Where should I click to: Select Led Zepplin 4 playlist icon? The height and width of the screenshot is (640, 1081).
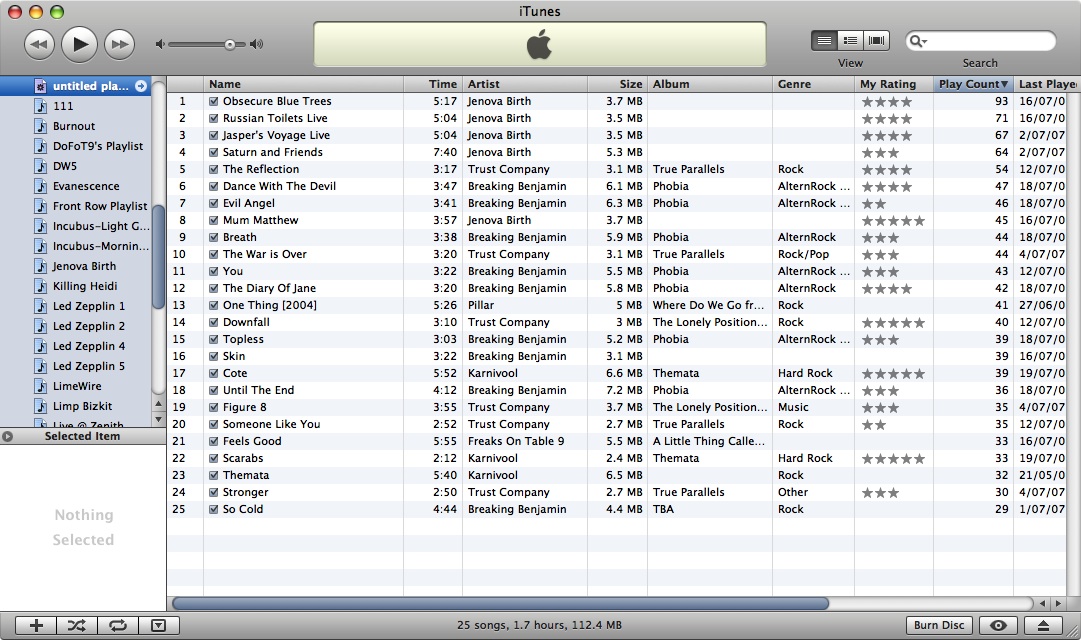(x=41, y=346)
